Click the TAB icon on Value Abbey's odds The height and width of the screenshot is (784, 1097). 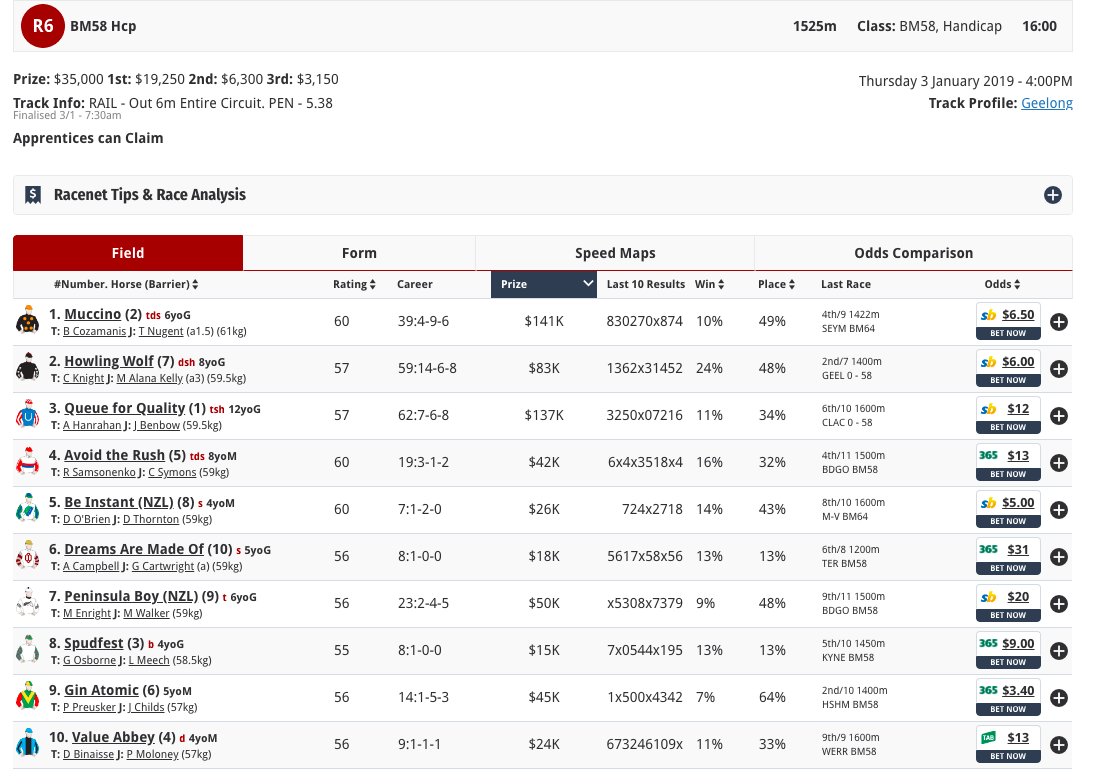point(989,737)
